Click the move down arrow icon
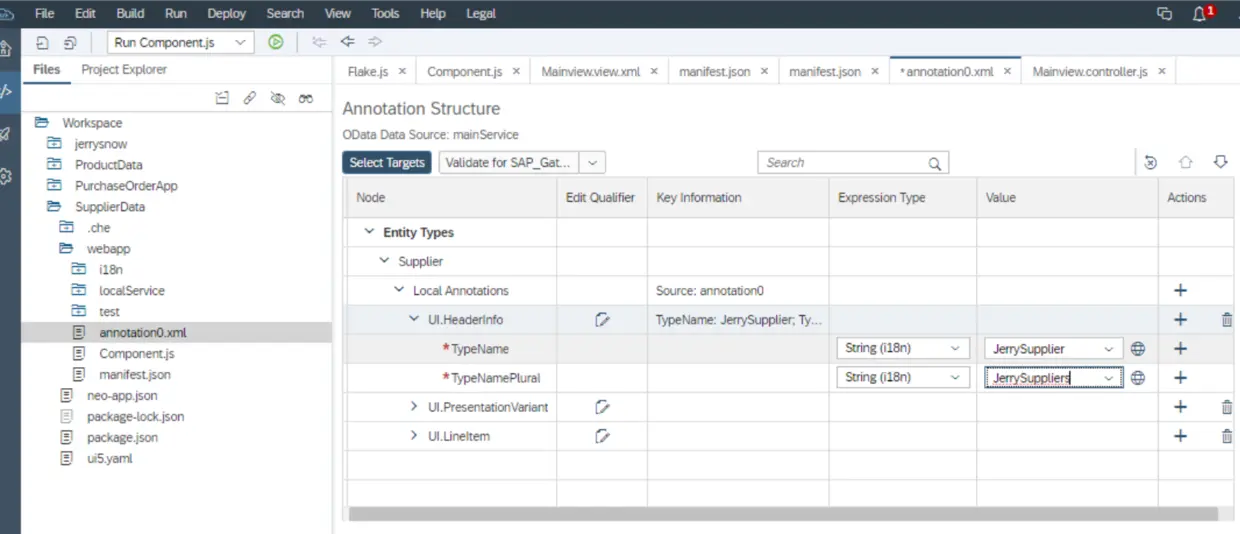 1220,162
